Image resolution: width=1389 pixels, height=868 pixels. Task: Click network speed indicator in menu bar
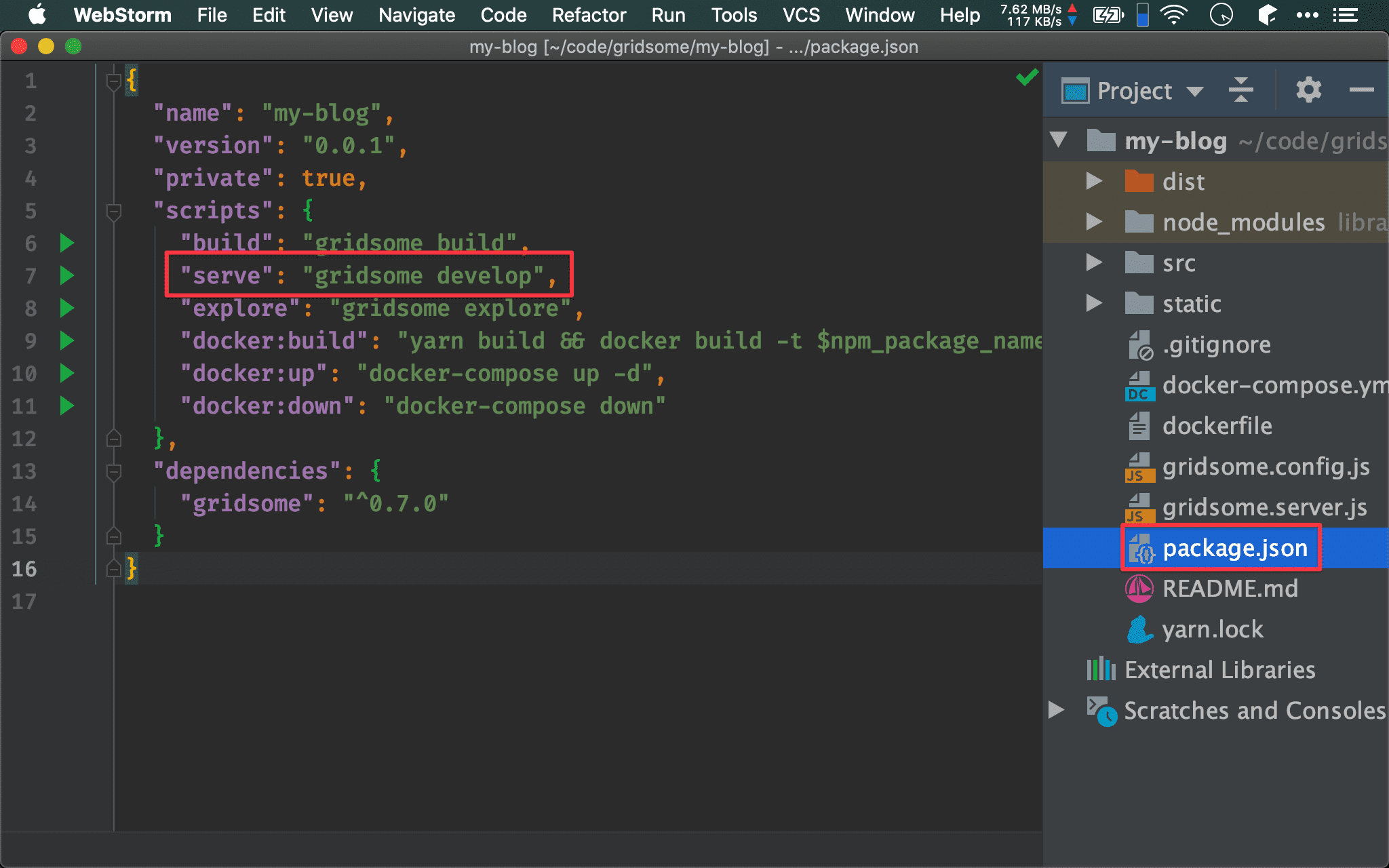pyautogui.click(x=1038, y=15)
